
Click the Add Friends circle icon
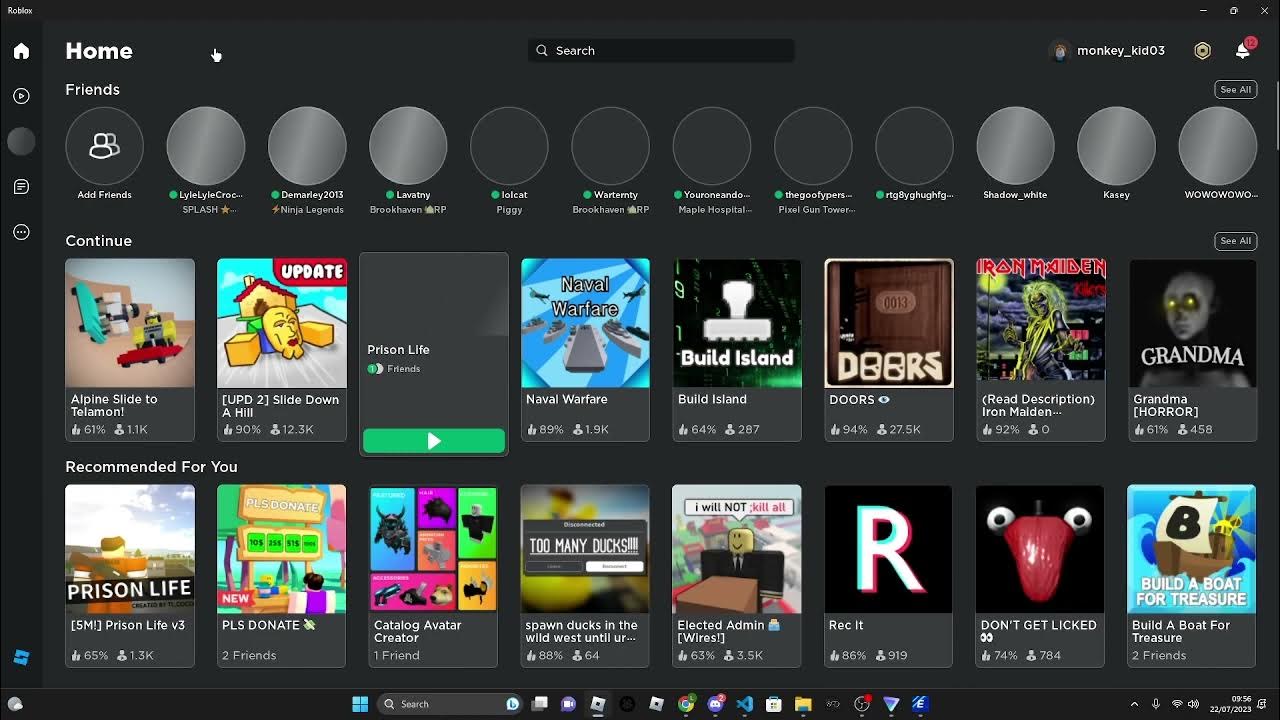pos(104,146)
